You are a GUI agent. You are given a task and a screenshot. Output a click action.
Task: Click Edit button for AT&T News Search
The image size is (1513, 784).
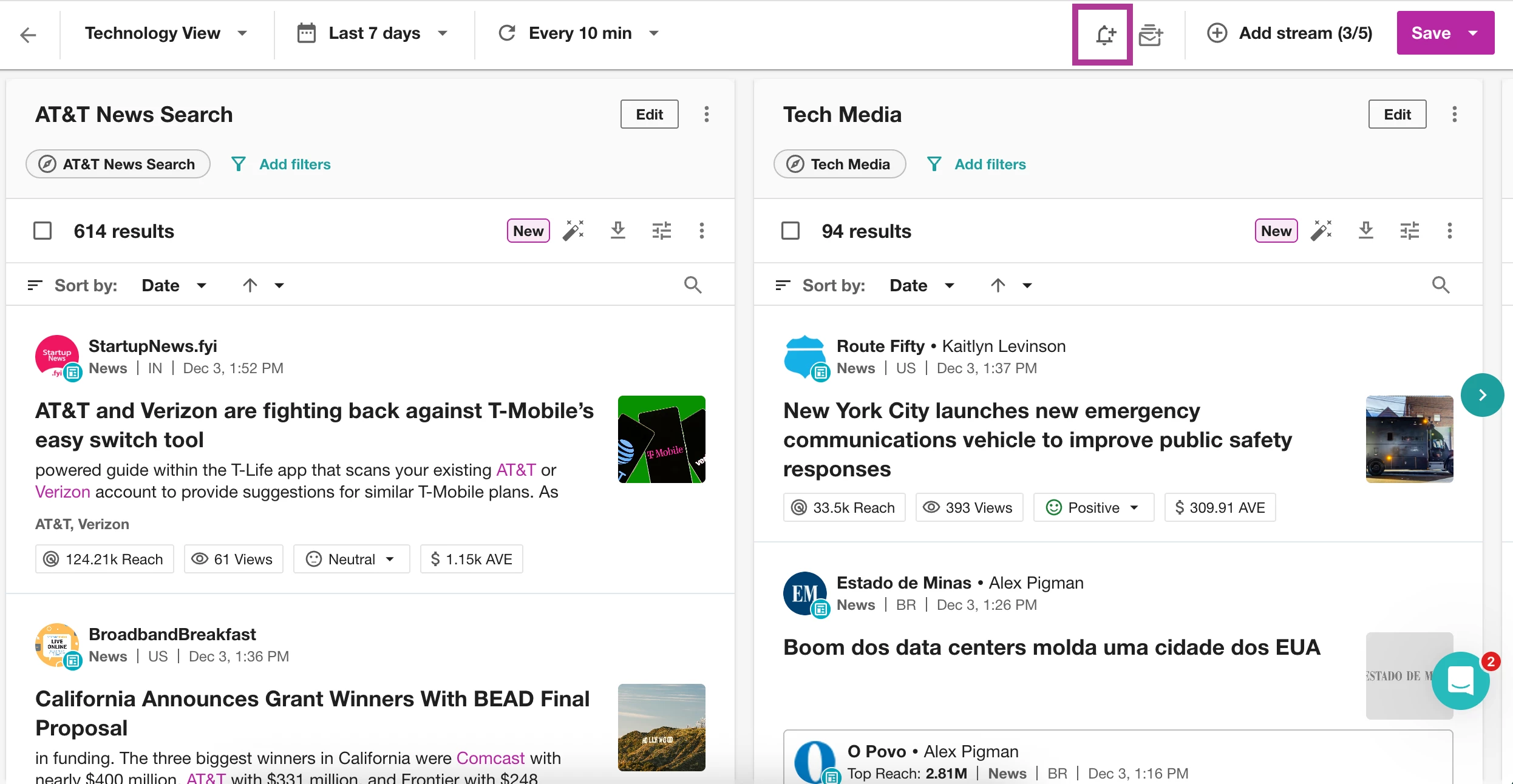pyautogui.click(x=649, y=114)
